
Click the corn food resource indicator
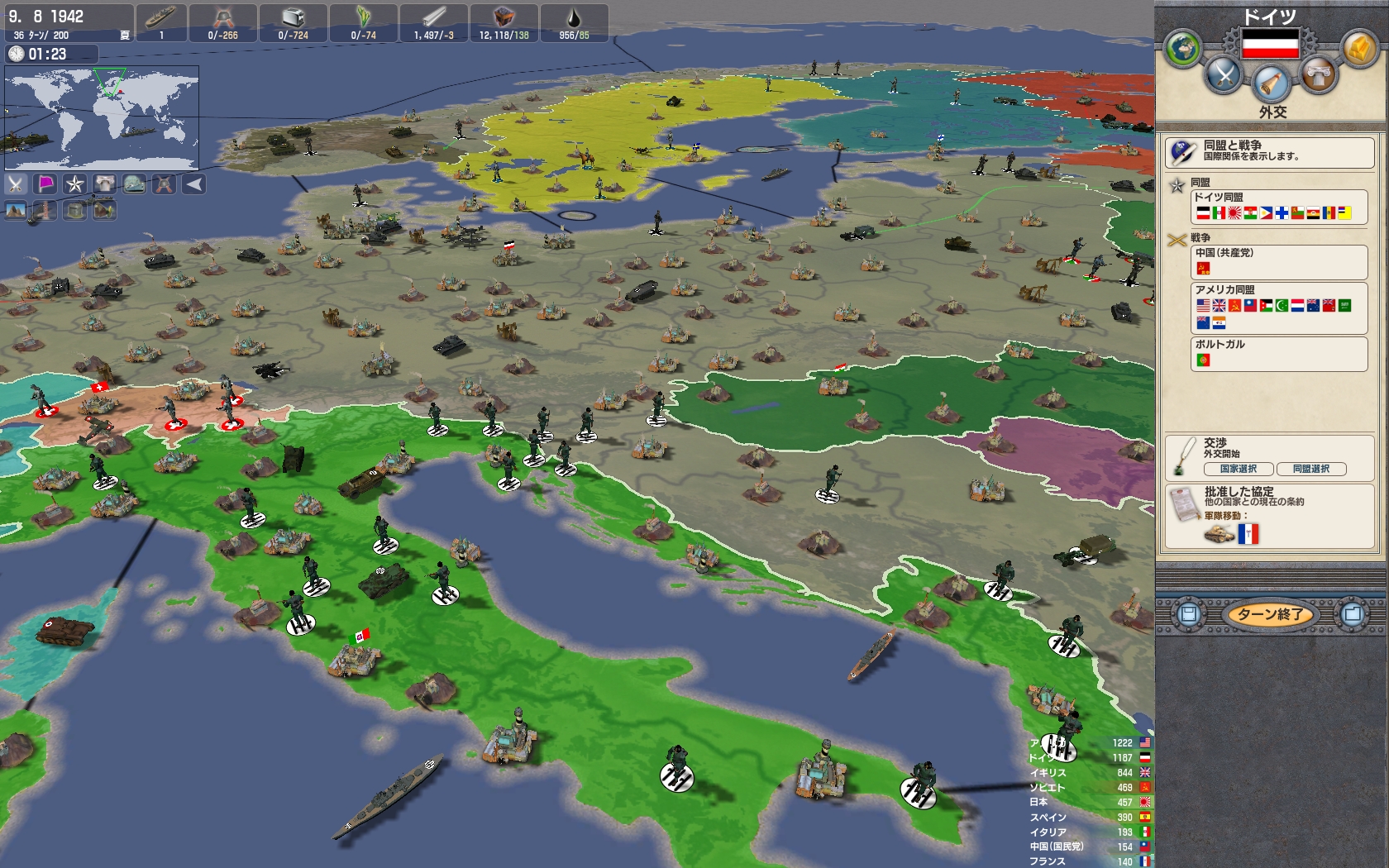(x=364, y=23)
